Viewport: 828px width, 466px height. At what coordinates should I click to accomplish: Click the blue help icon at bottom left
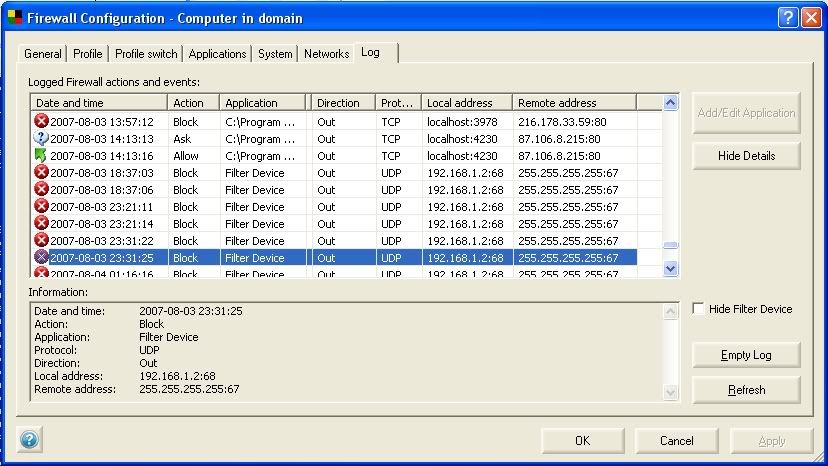29,439
